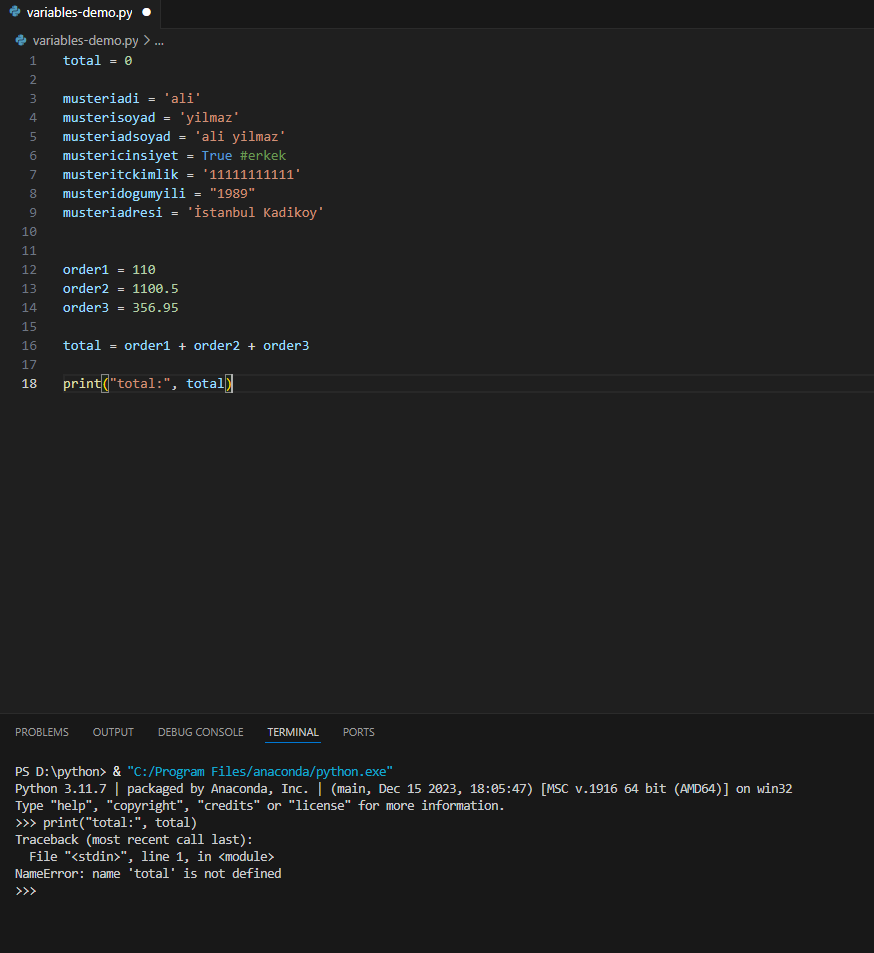Click the #erkek comment in the editor
The image size is (874, 953).
pos(263,156)
